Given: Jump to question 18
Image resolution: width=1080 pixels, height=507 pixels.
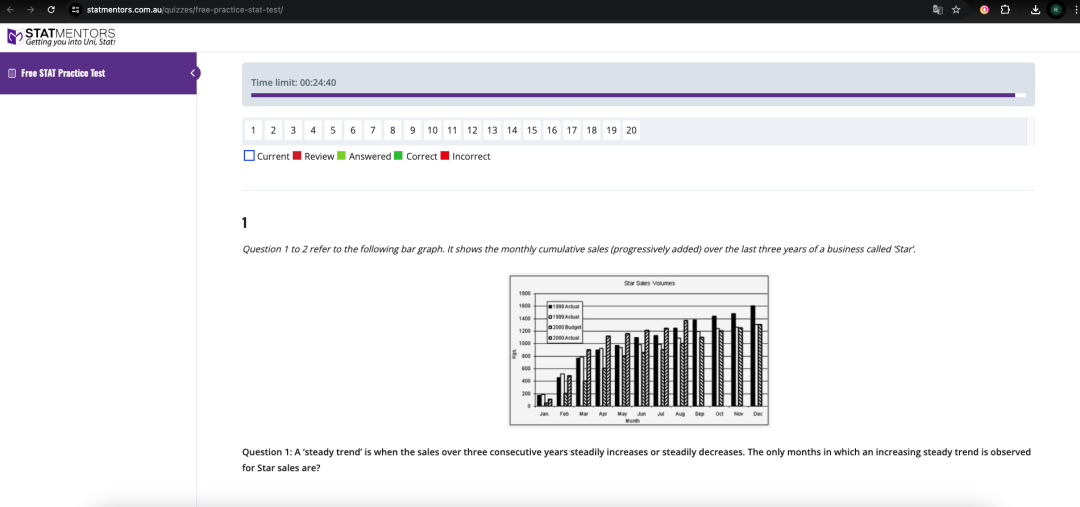Looking at the screenshot, I should pyautogui.click(x=592, y=130).
